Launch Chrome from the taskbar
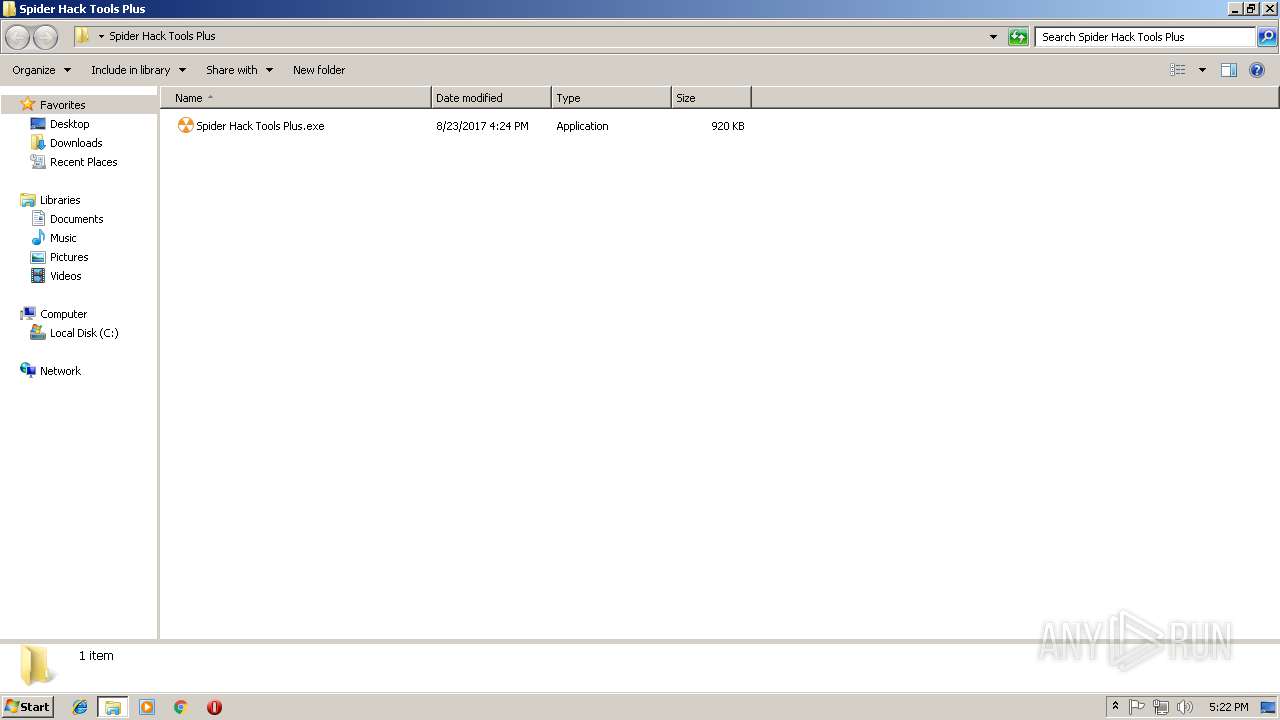 181,707
